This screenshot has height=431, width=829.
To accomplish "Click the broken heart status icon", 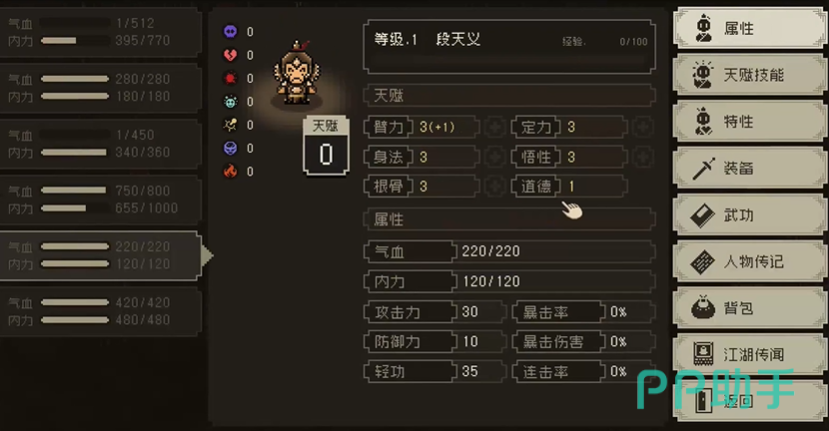I will tap(230, 55).
